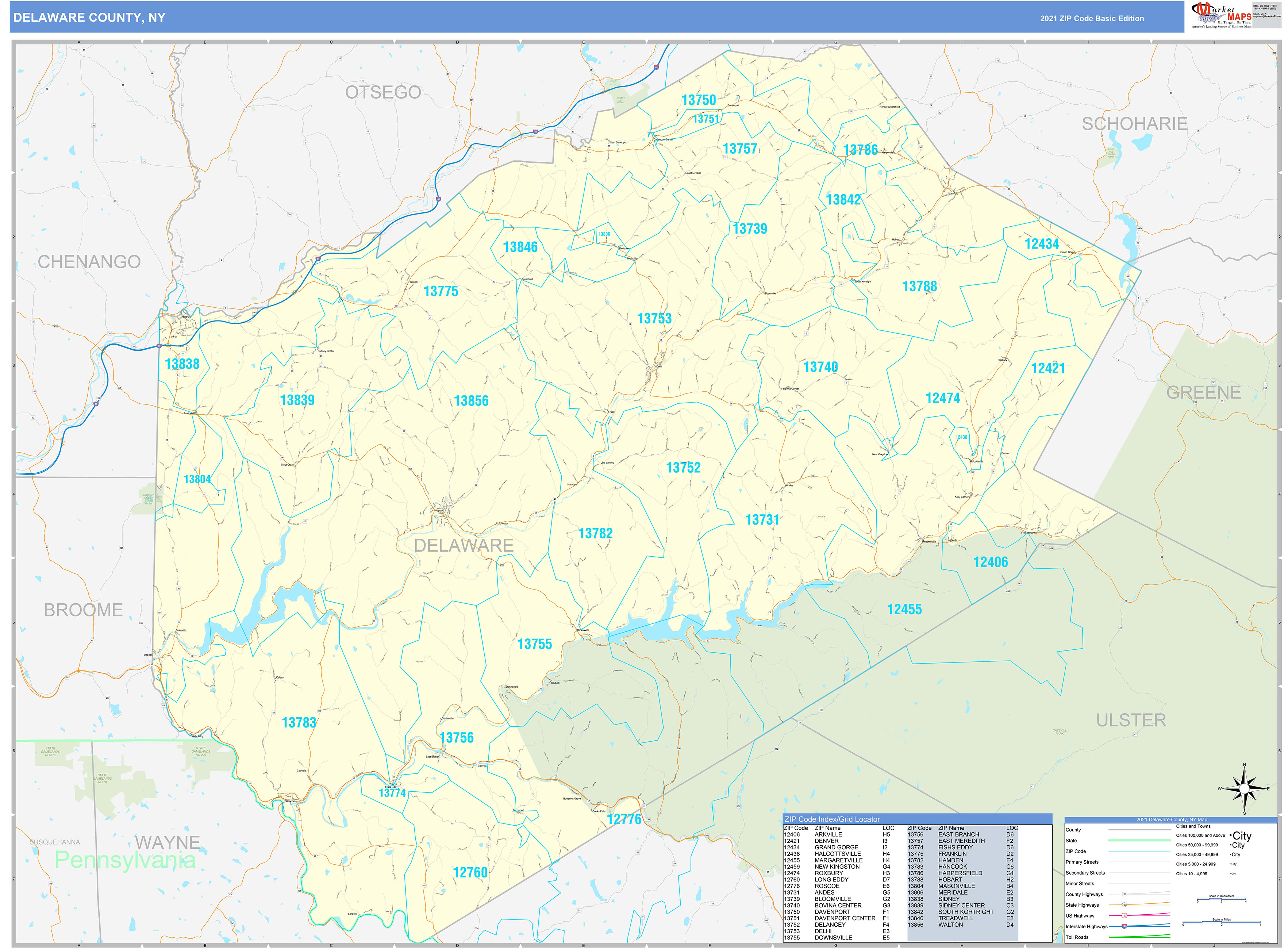Click ZIP label 12406 on the map

click(991, 562)
